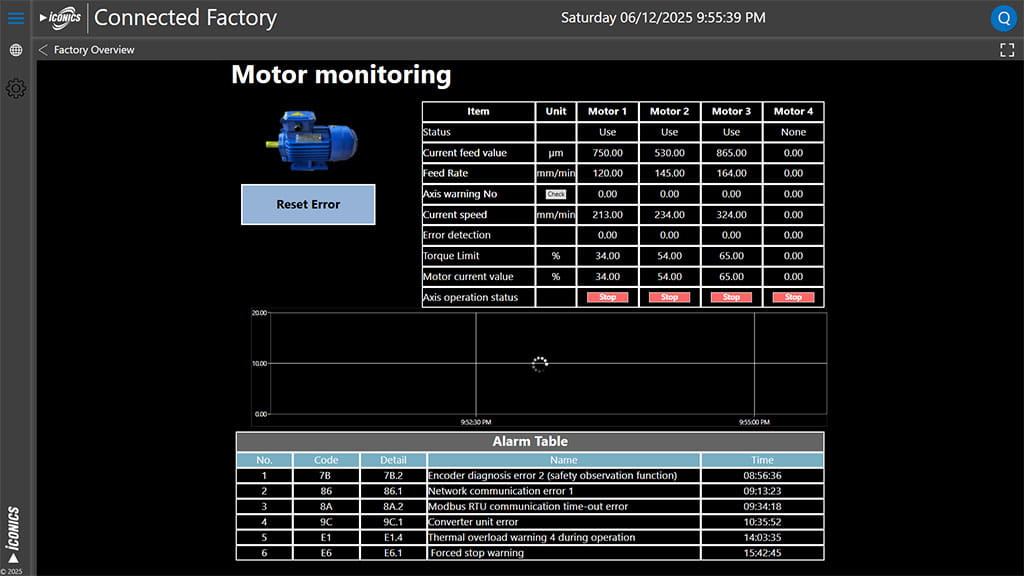Click the globe icon in sidebar
This screenshot has height=576, width=1024.
pos(16,50)
